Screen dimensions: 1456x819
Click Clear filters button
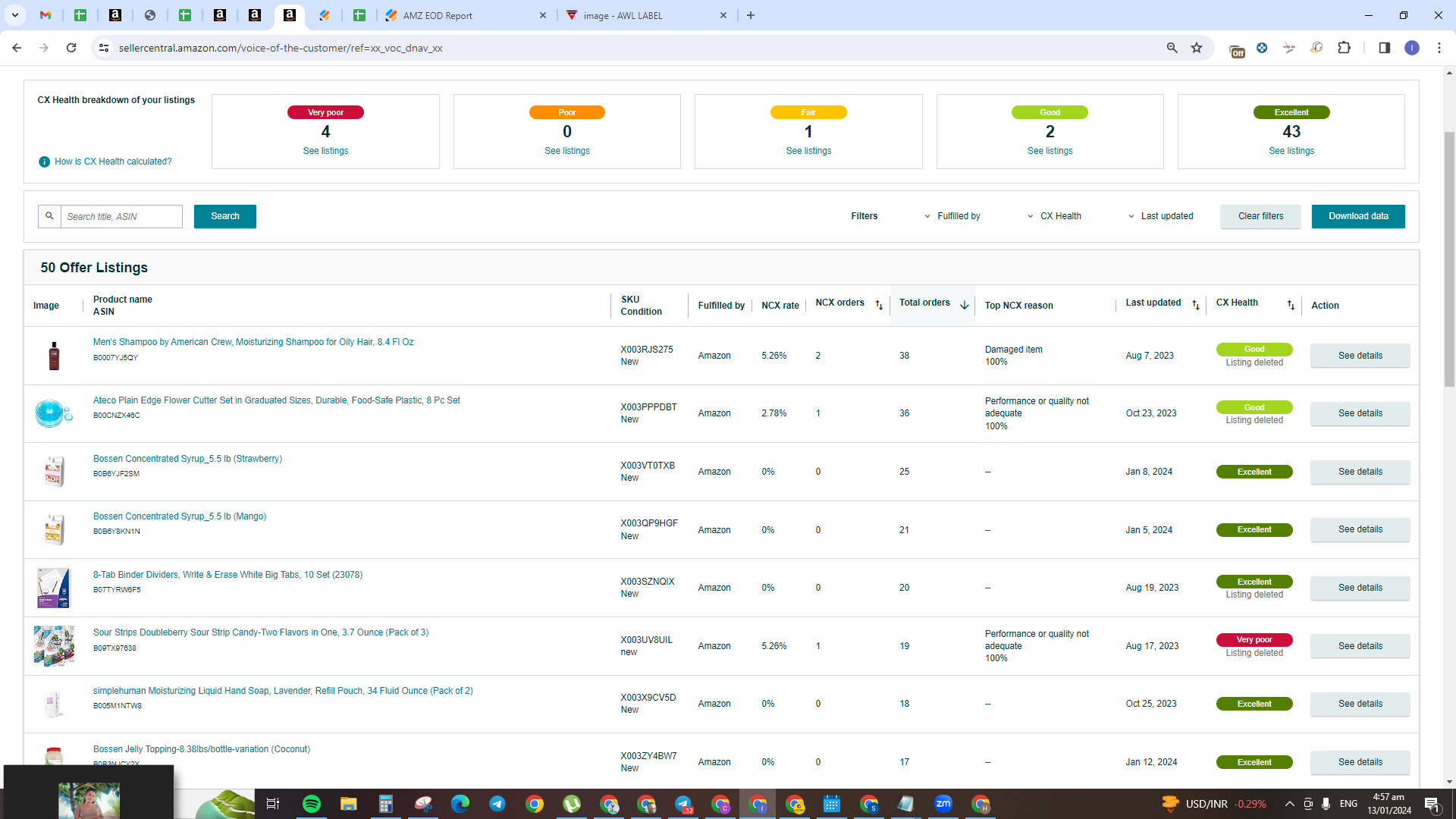[x=1260, y=216]
